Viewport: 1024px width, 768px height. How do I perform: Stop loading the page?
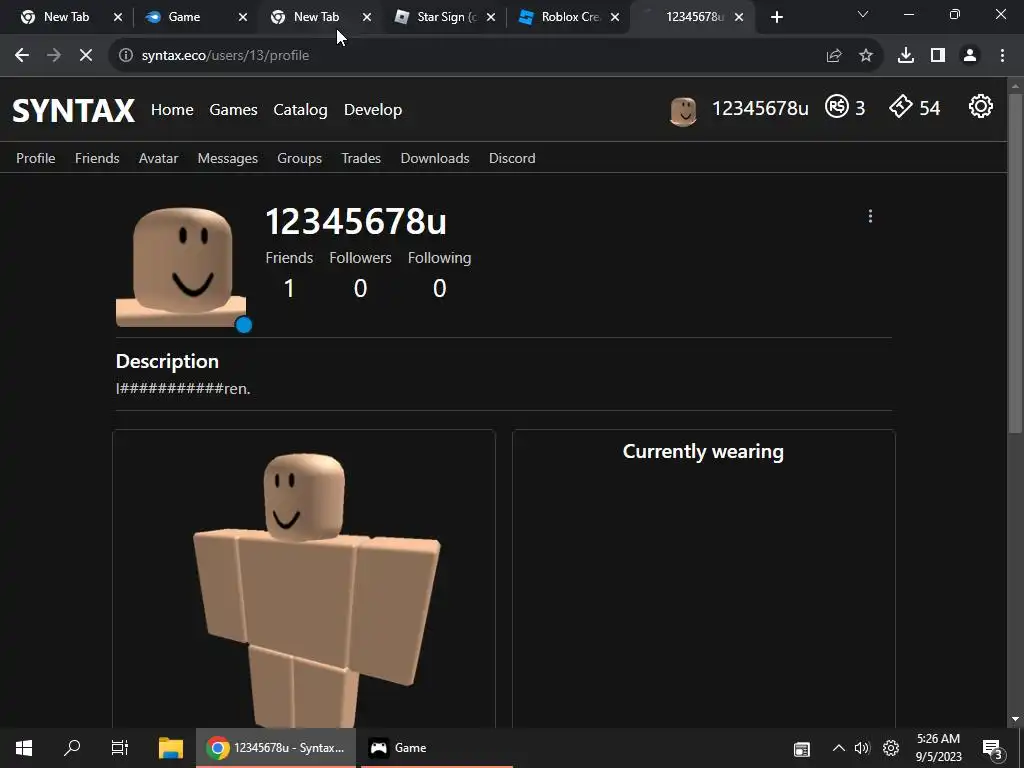coord(86,56)
